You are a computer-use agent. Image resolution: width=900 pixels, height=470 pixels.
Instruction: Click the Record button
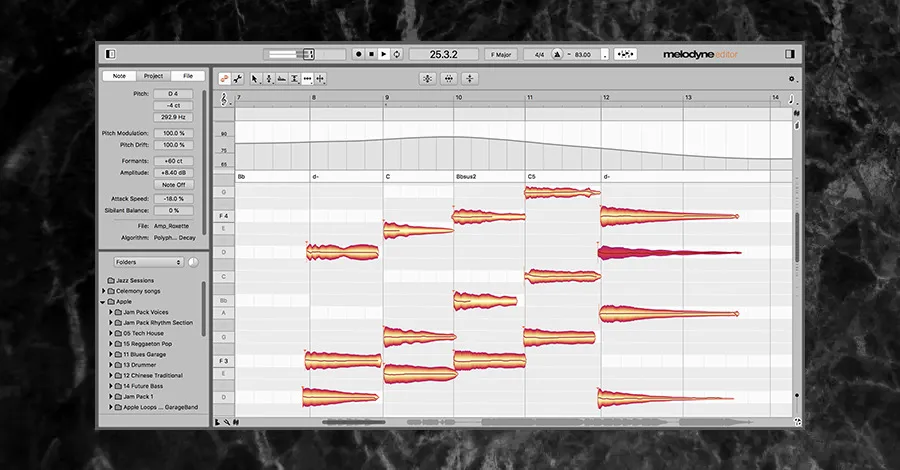359,54
